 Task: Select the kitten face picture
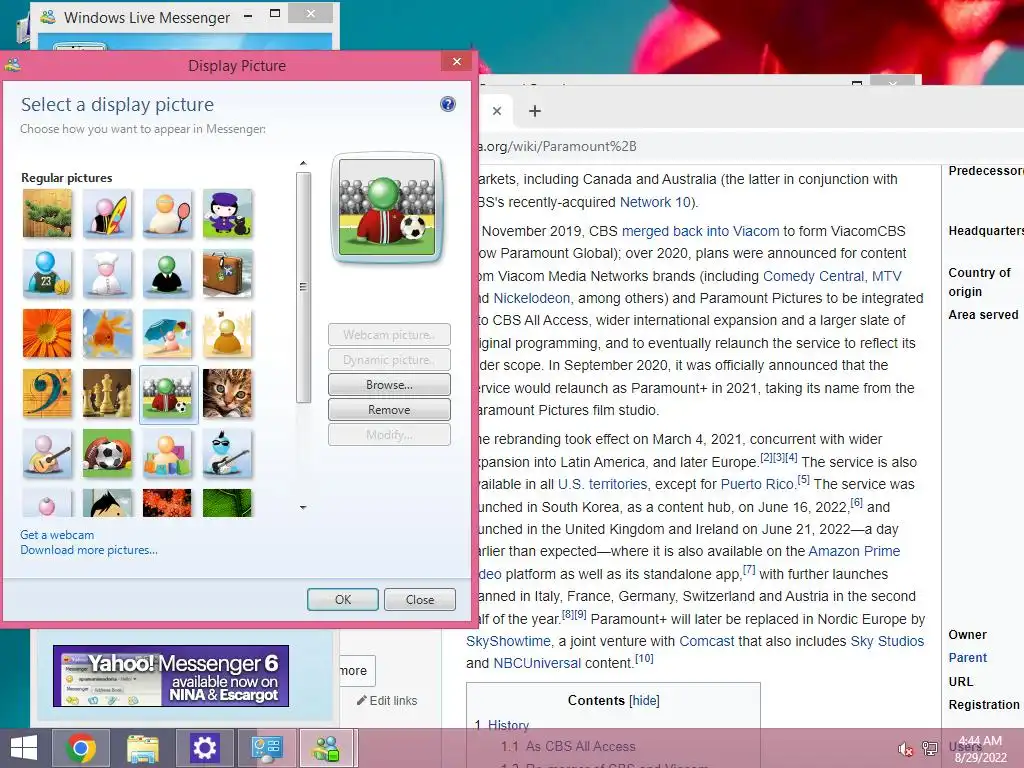point(227,394)
